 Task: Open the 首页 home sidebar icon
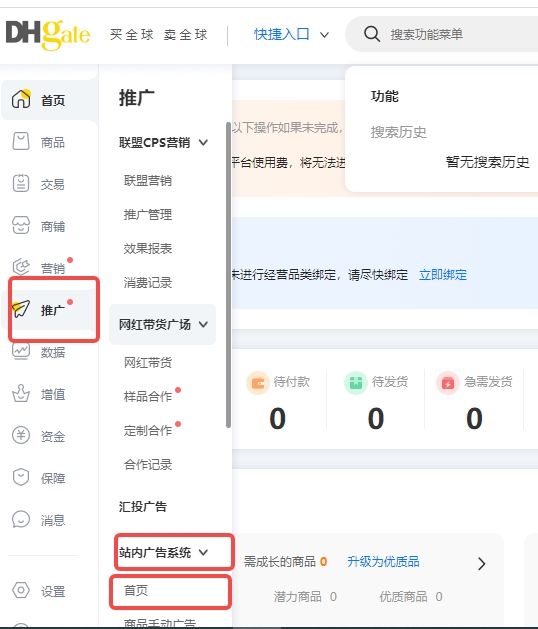tap(21, 99)
